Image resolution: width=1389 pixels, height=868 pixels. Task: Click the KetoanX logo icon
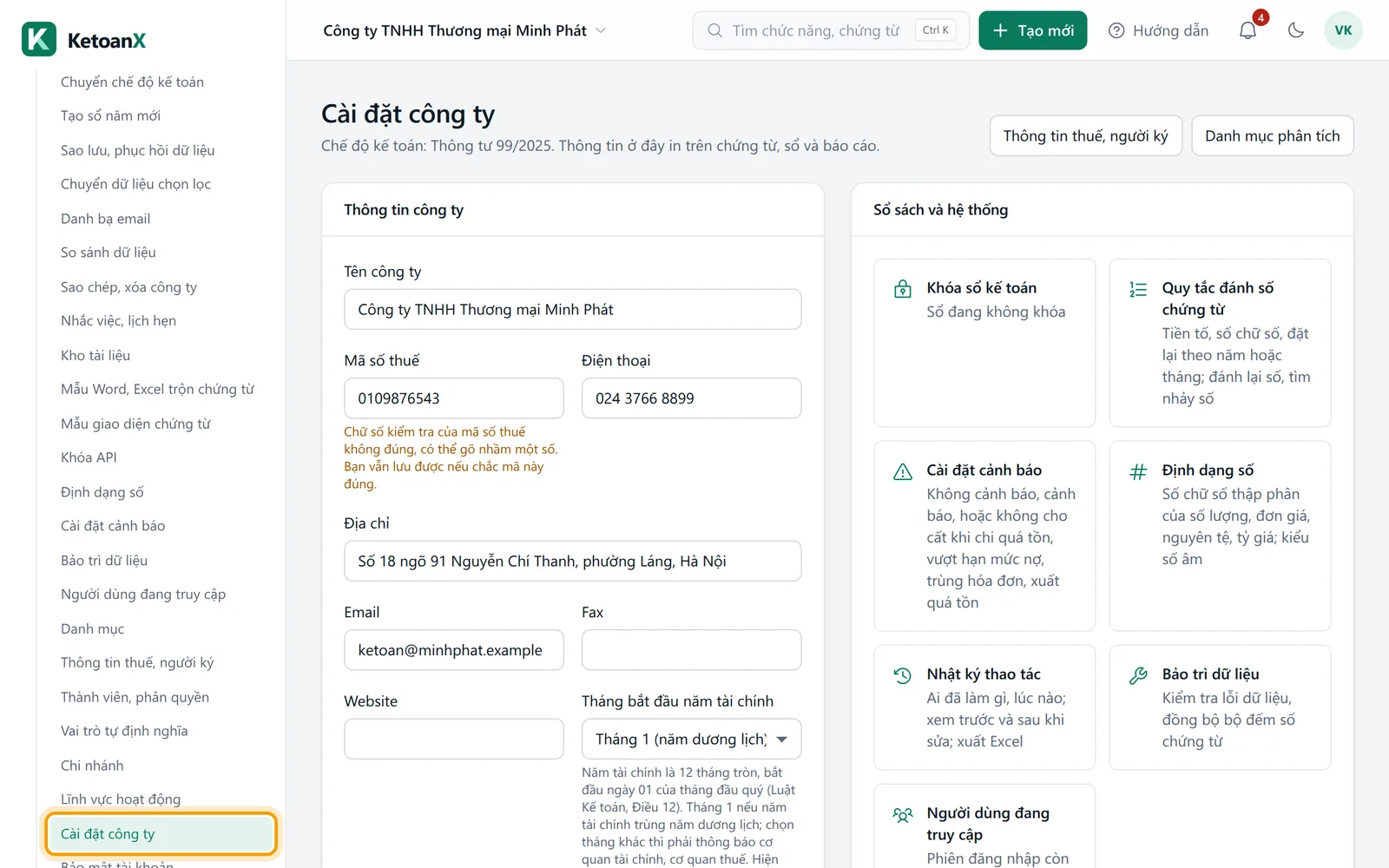pyautogui.click(x=39, y=39)
